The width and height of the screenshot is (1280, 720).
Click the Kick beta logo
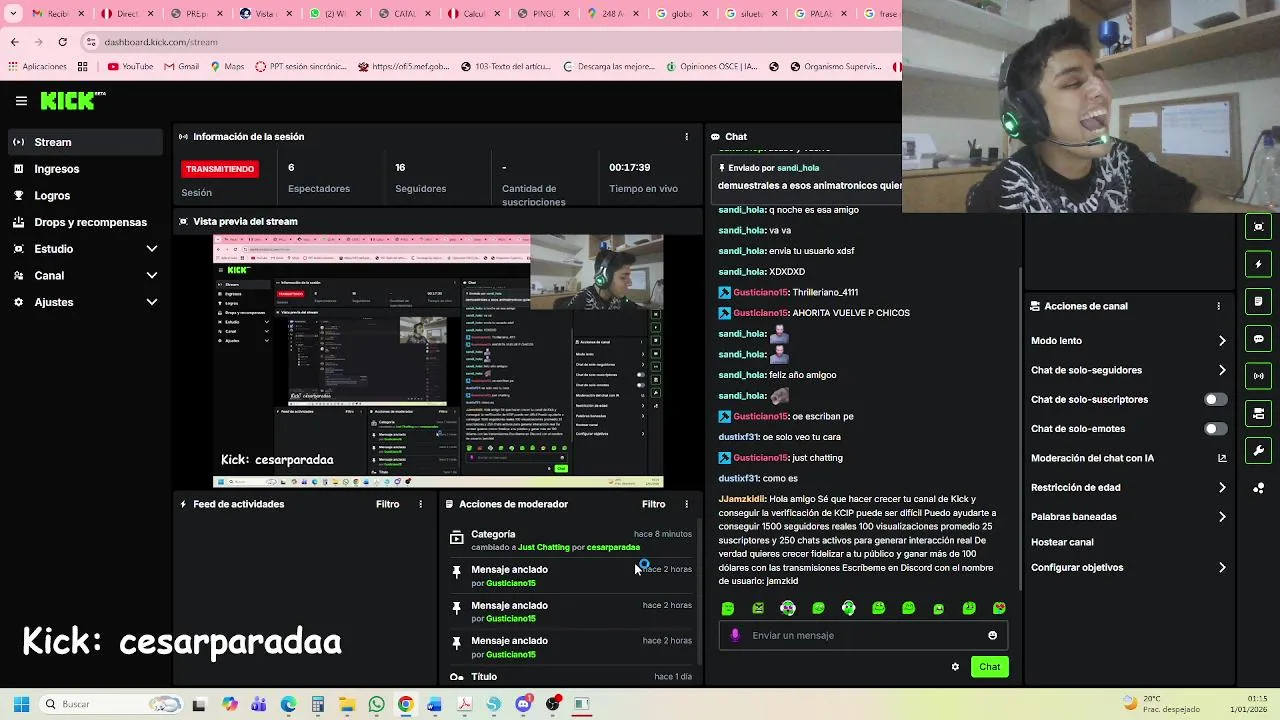point(73,100)
